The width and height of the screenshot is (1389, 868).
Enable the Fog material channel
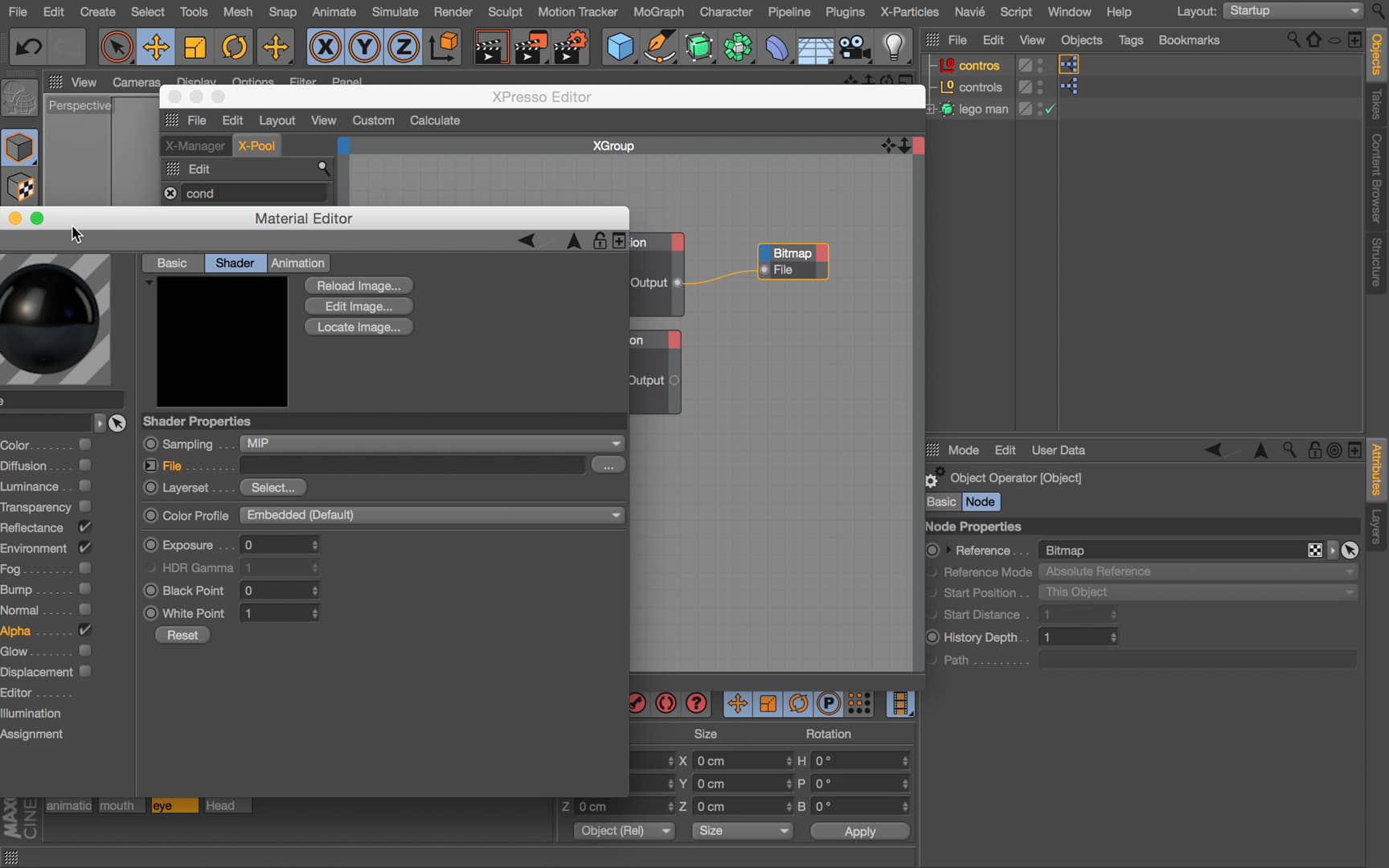point(85,568)
